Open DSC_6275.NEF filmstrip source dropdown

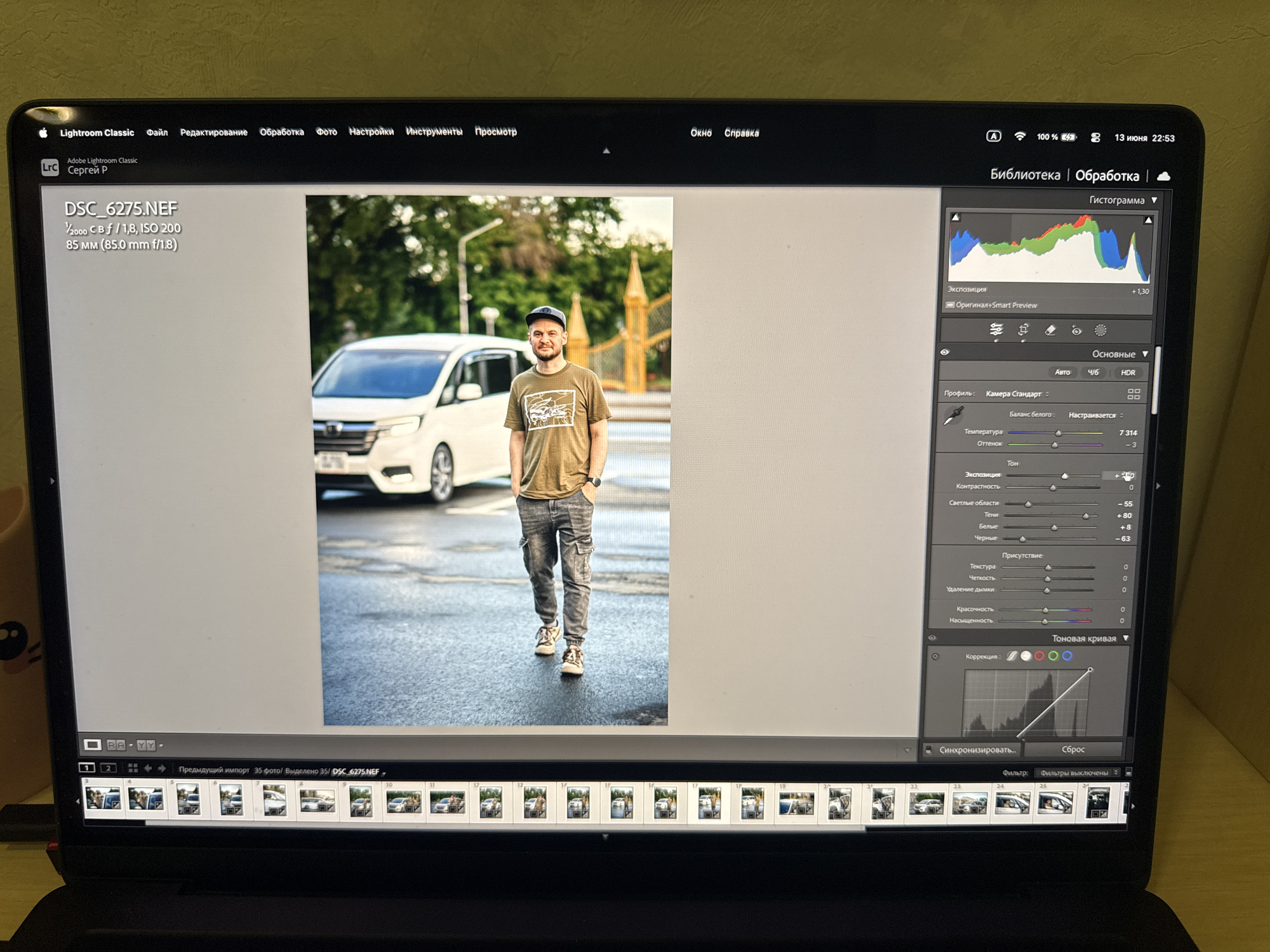[x=359, y=771]
